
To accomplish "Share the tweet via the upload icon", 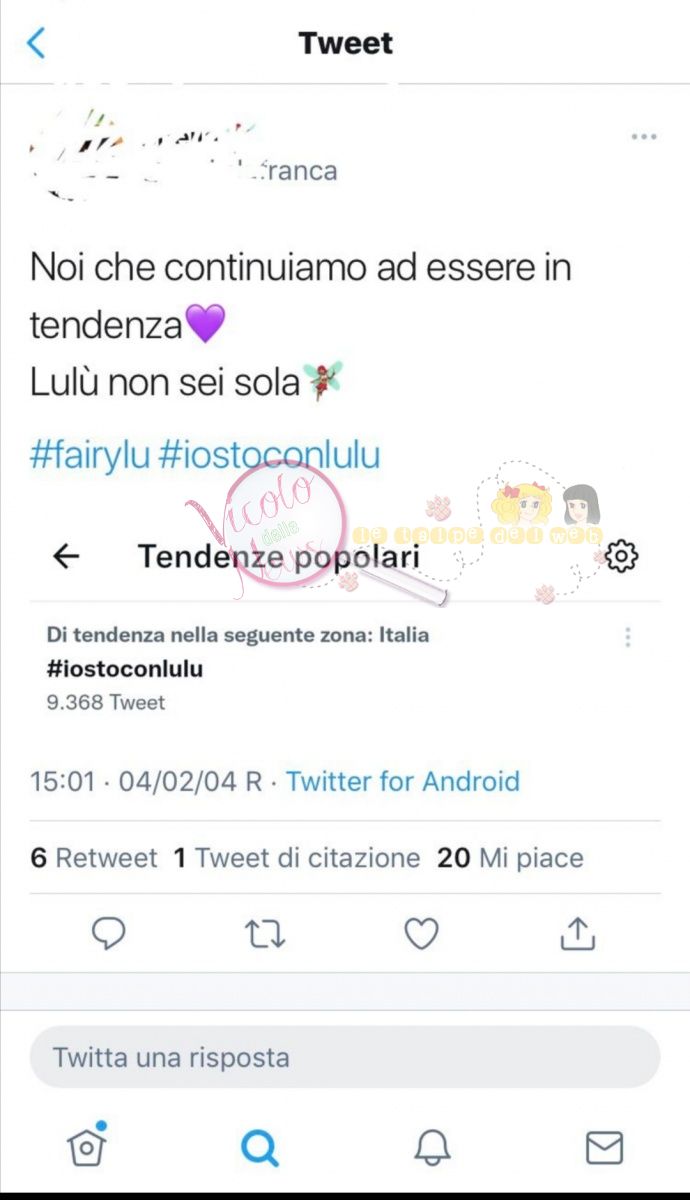I will (x=577, y=932).
